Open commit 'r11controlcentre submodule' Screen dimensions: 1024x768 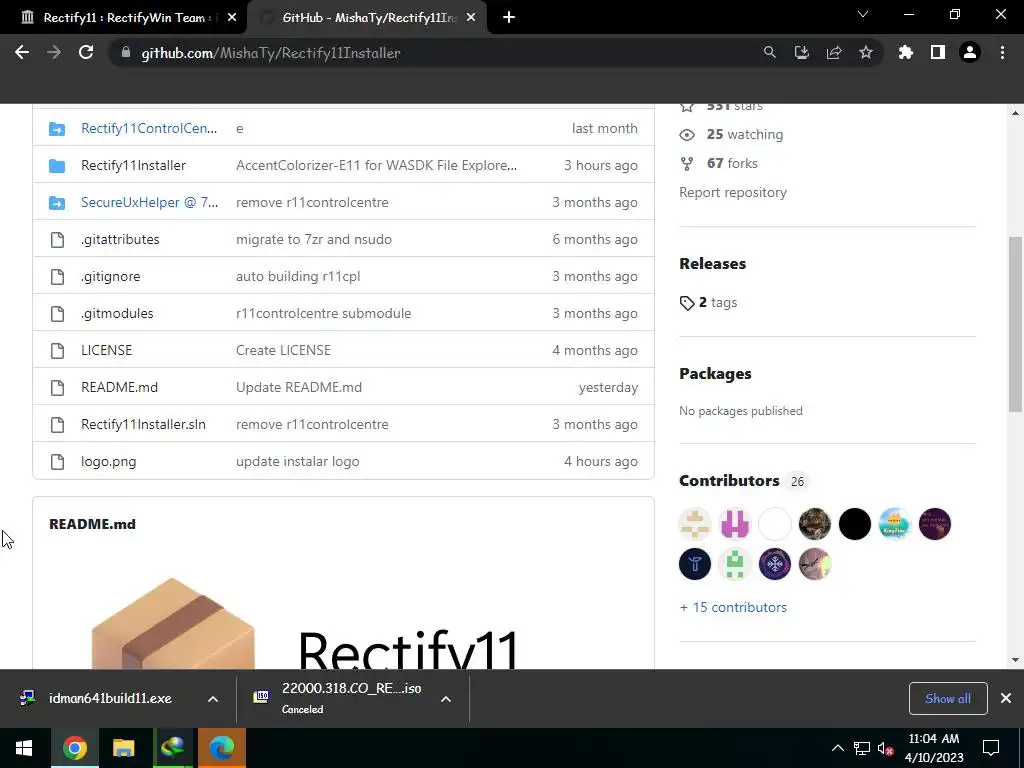point(323,313)
